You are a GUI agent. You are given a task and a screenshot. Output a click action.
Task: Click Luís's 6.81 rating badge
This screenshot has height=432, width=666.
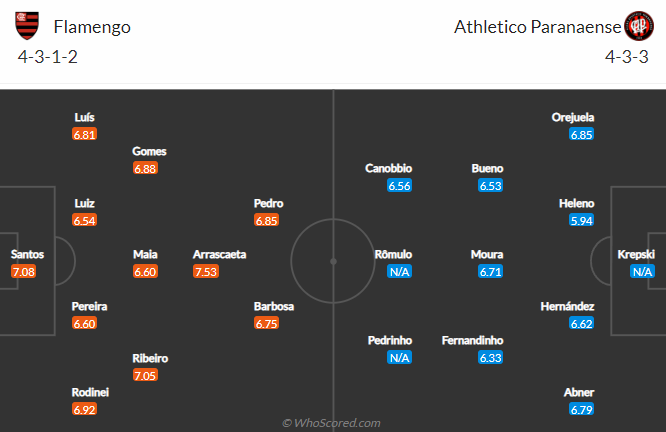[85, 134]
